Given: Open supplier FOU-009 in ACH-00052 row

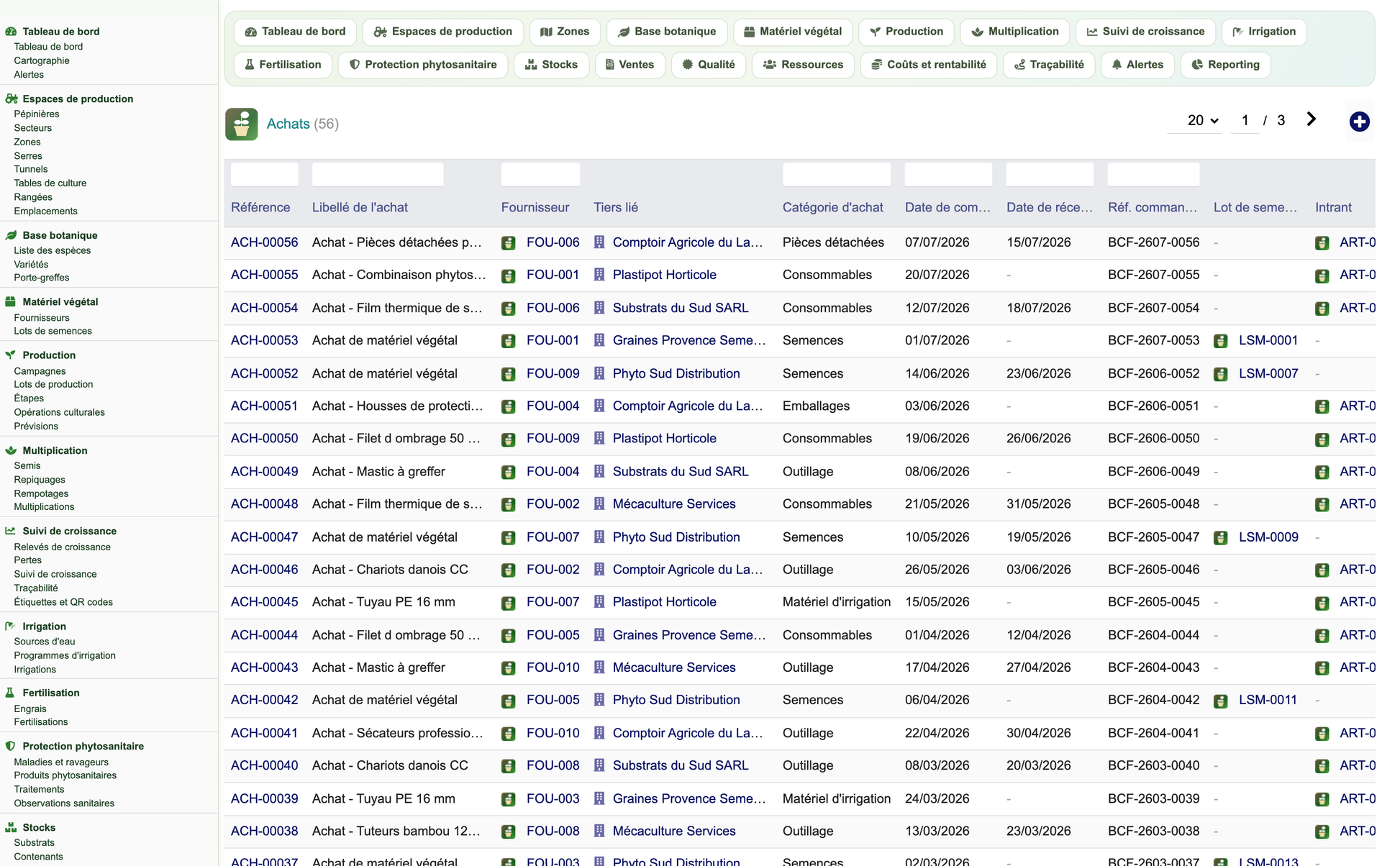Looking at the screenshot, I should pyautogui.click(x=553, y=373).
